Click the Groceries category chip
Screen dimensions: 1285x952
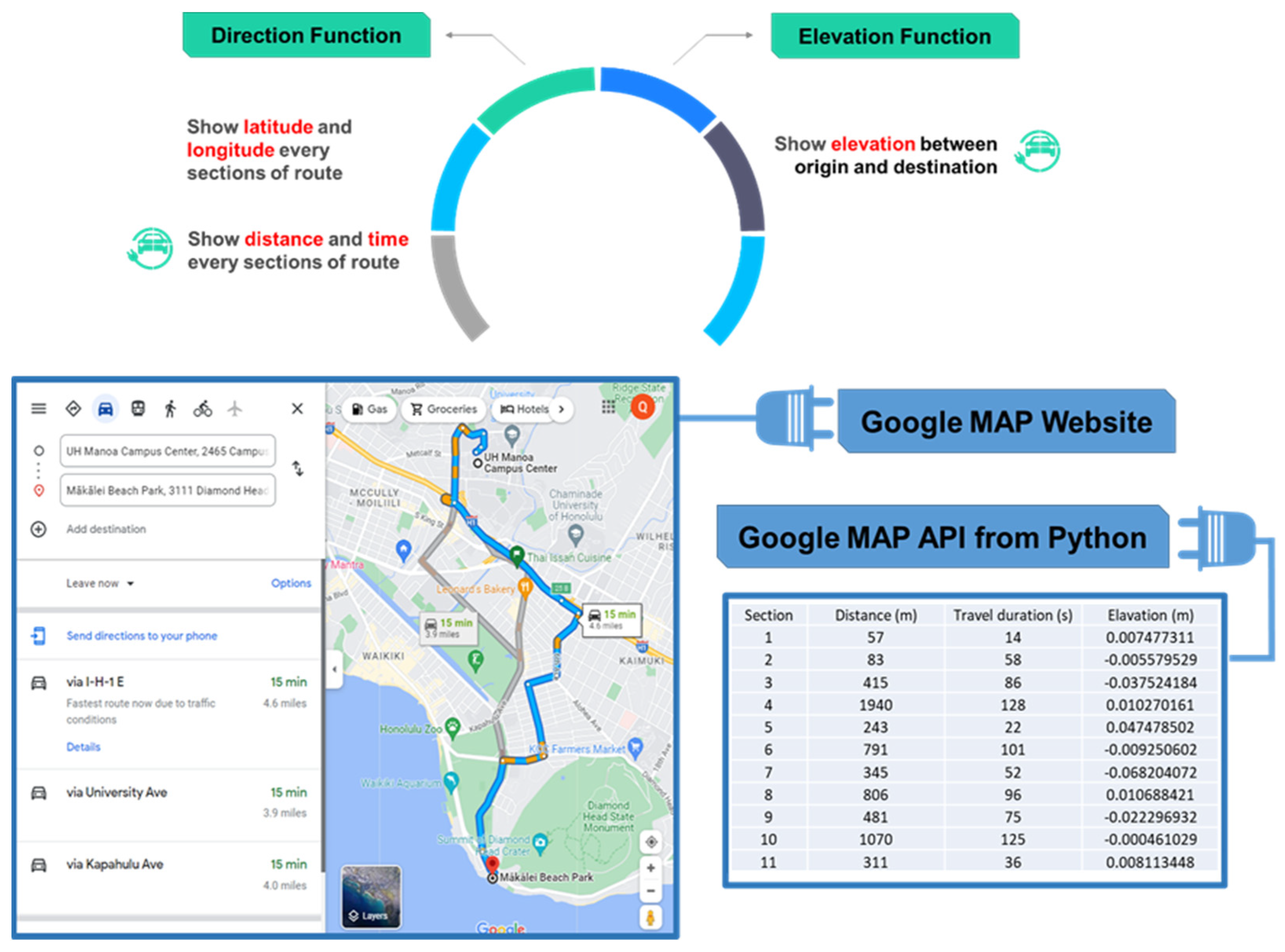coord(443,409)
